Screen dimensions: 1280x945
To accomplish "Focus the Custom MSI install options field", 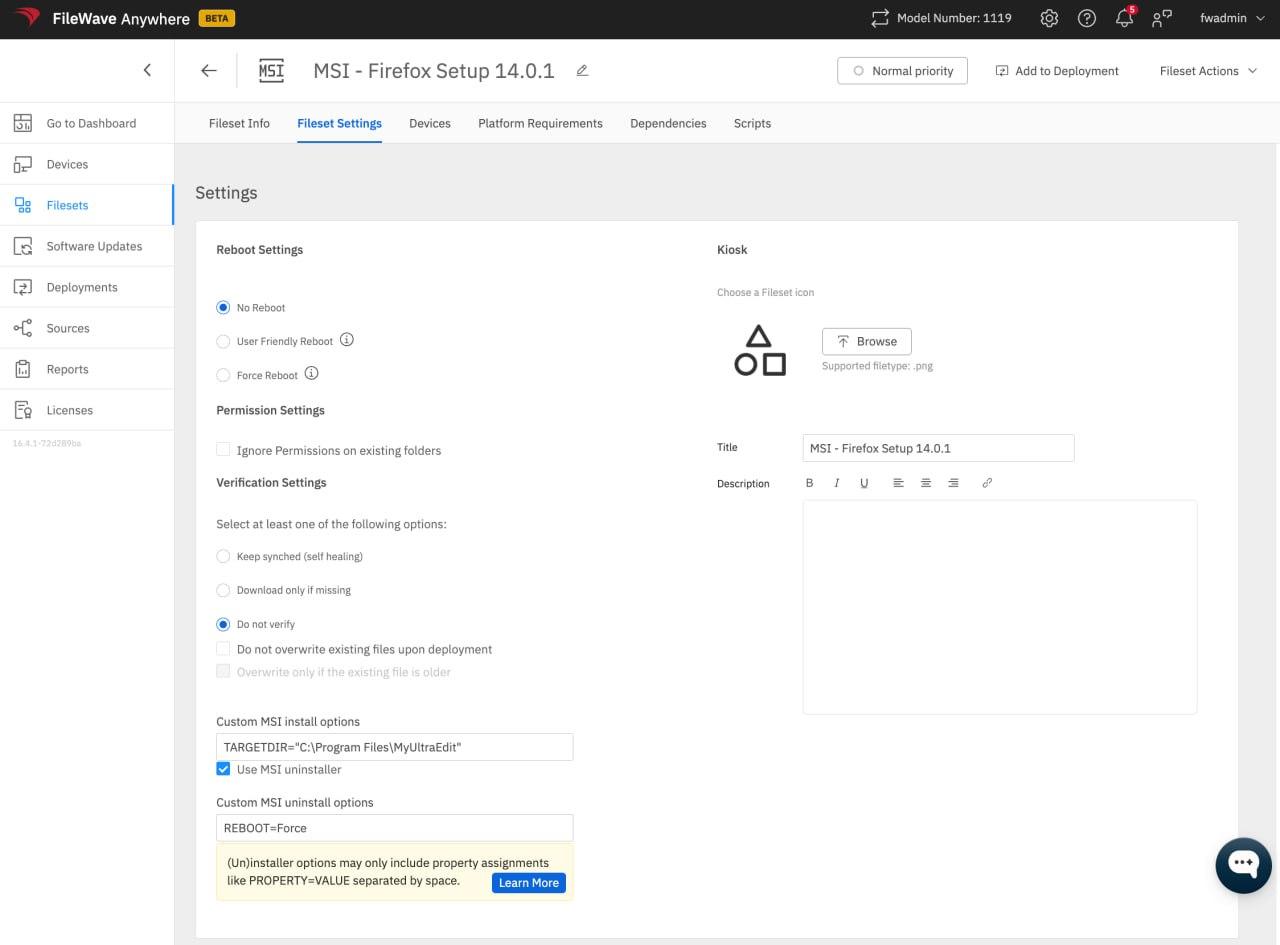I will 395,747.
